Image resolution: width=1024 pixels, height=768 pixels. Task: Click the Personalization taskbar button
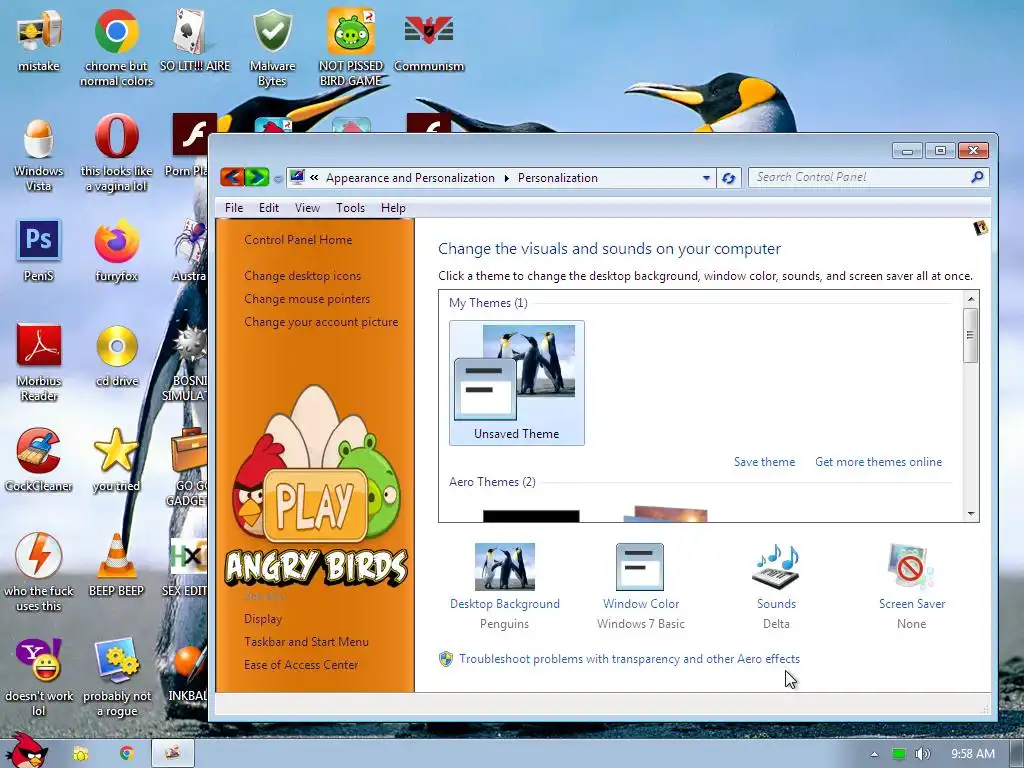click(173, 753)
